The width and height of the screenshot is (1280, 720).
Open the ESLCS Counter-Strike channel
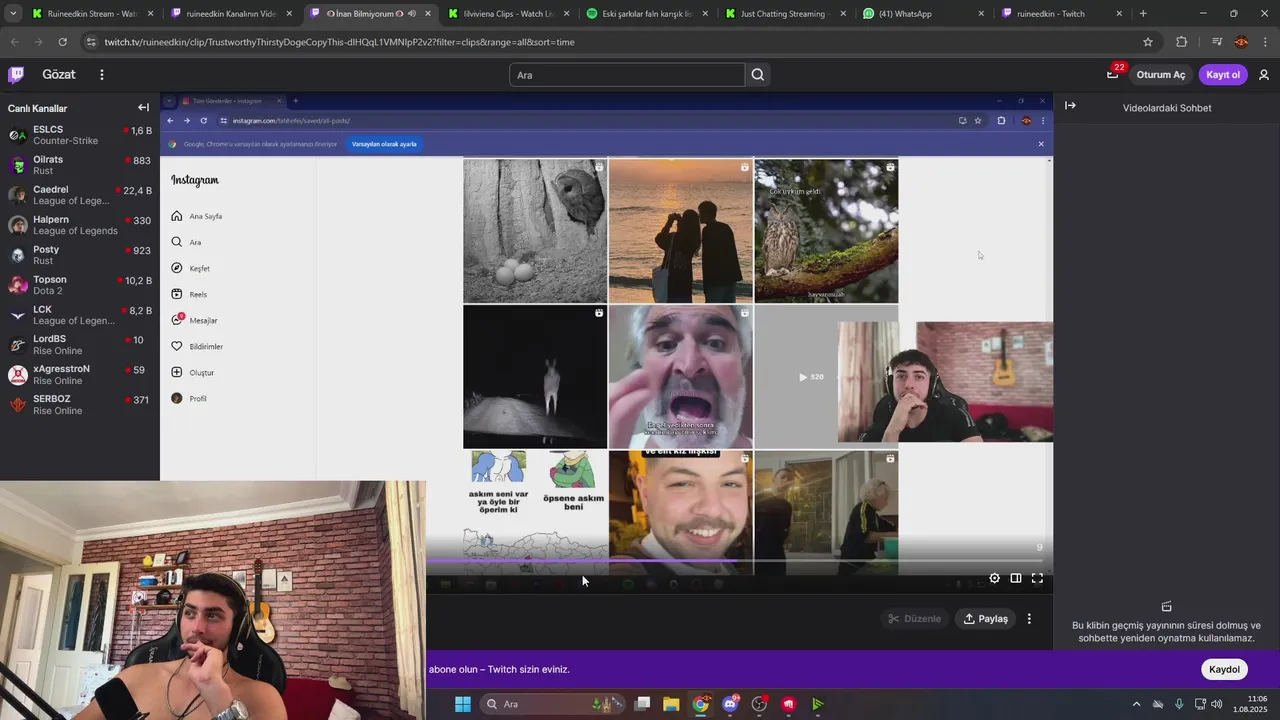(x=80, y=135)
